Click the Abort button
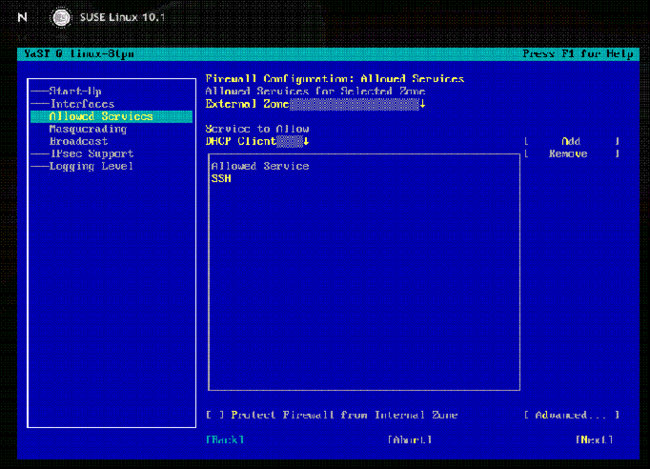This screenshot has height=469, width=650. [x=410, y=440]
